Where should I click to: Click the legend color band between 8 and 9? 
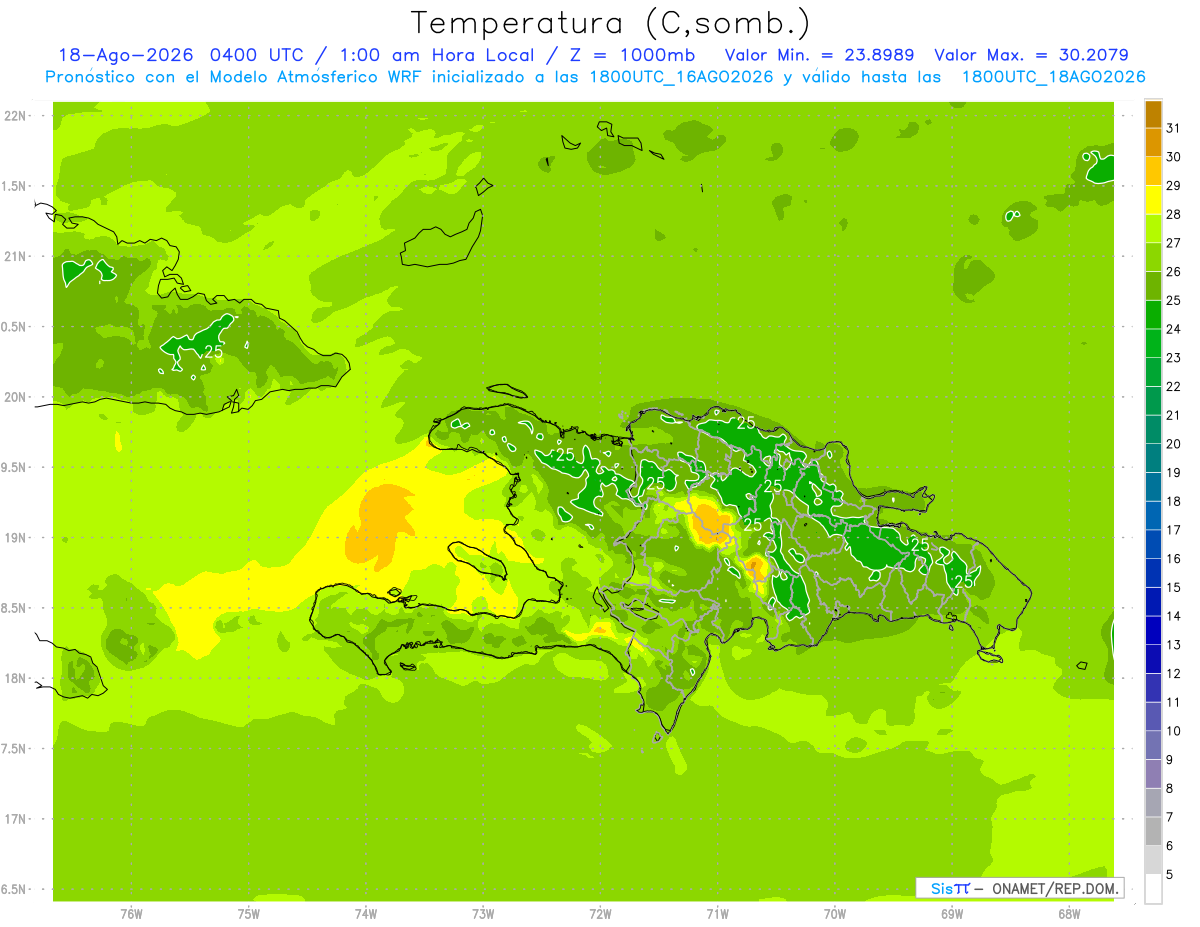point(1153,774)
